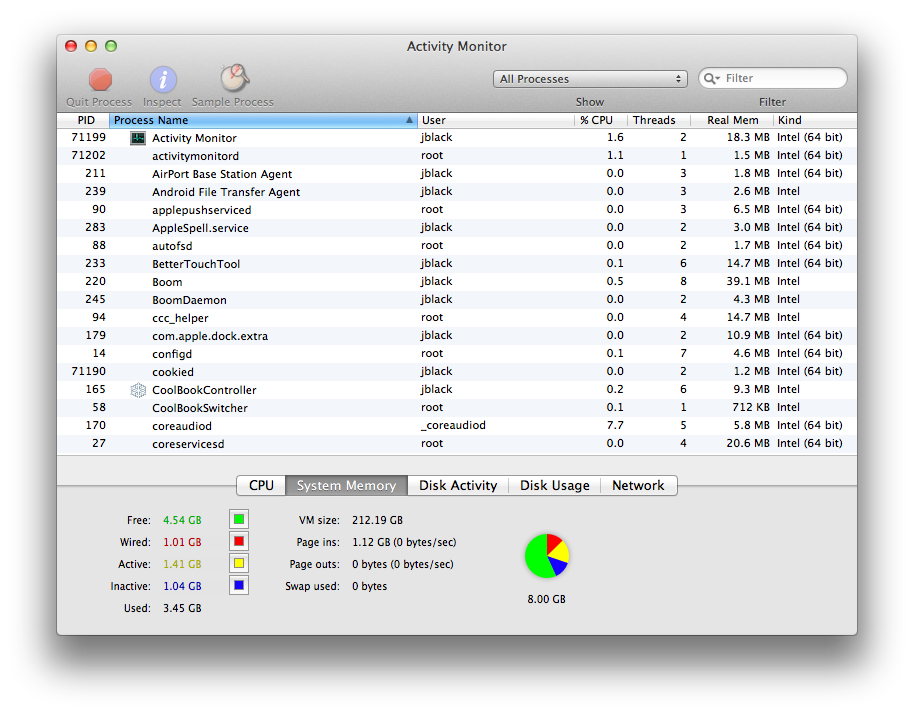
Task: Click the green Free memory color swatch
Action: pyautogui.click(x=239, y=519)
